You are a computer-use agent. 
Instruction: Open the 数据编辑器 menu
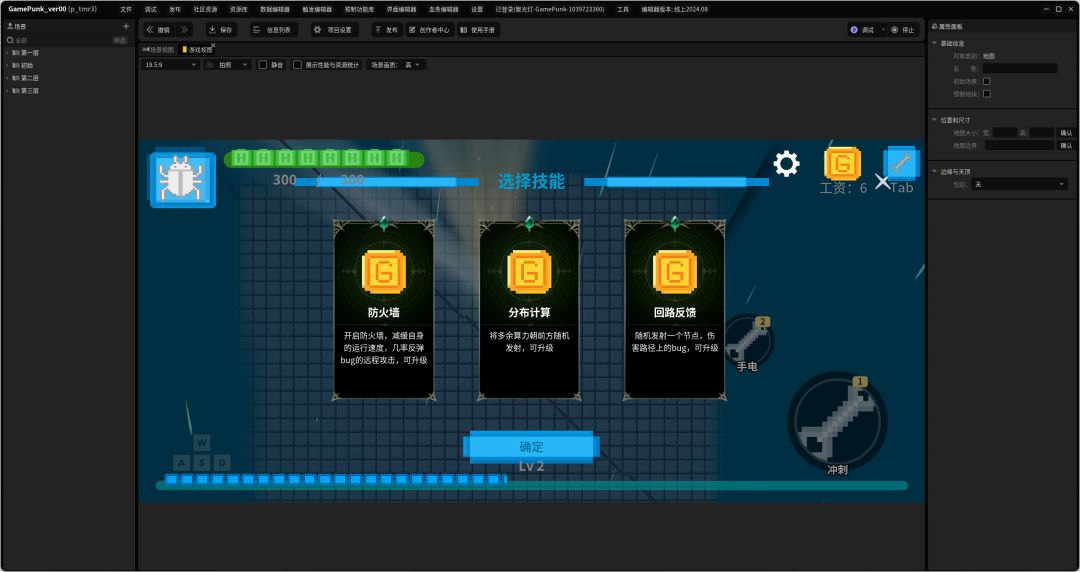coord(275,10)
